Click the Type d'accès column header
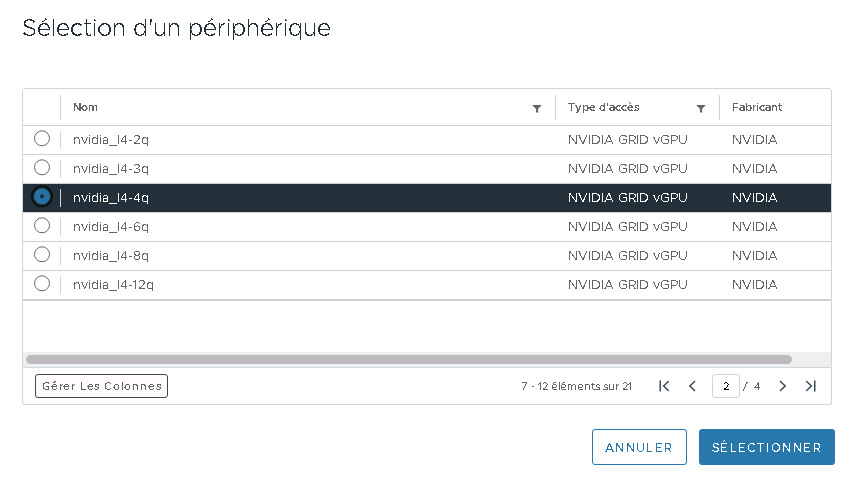The image size is (852, 479). pyautogui.click(x=604, y=107)
